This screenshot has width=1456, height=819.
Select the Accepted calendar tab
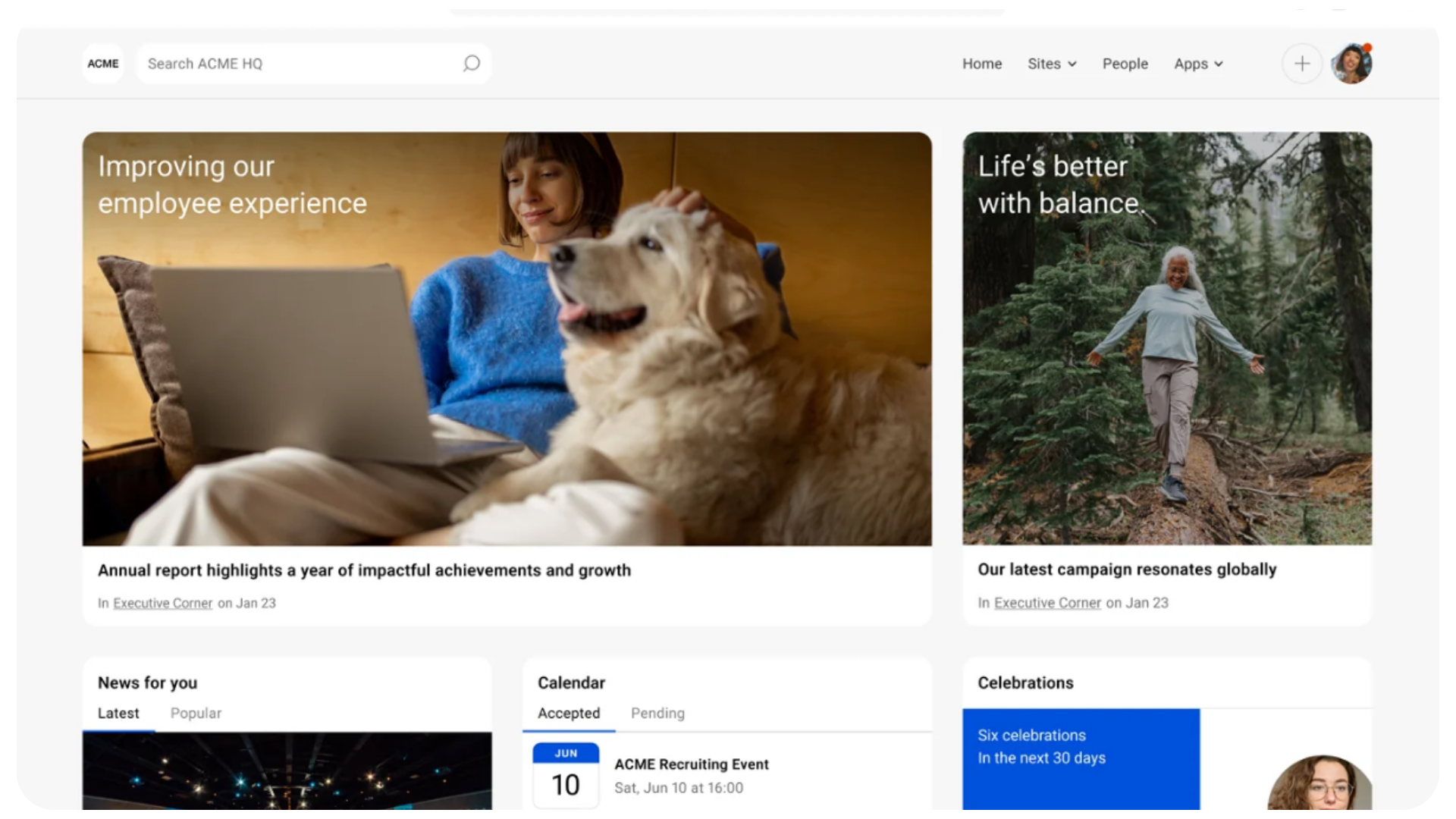pos(569,713)
